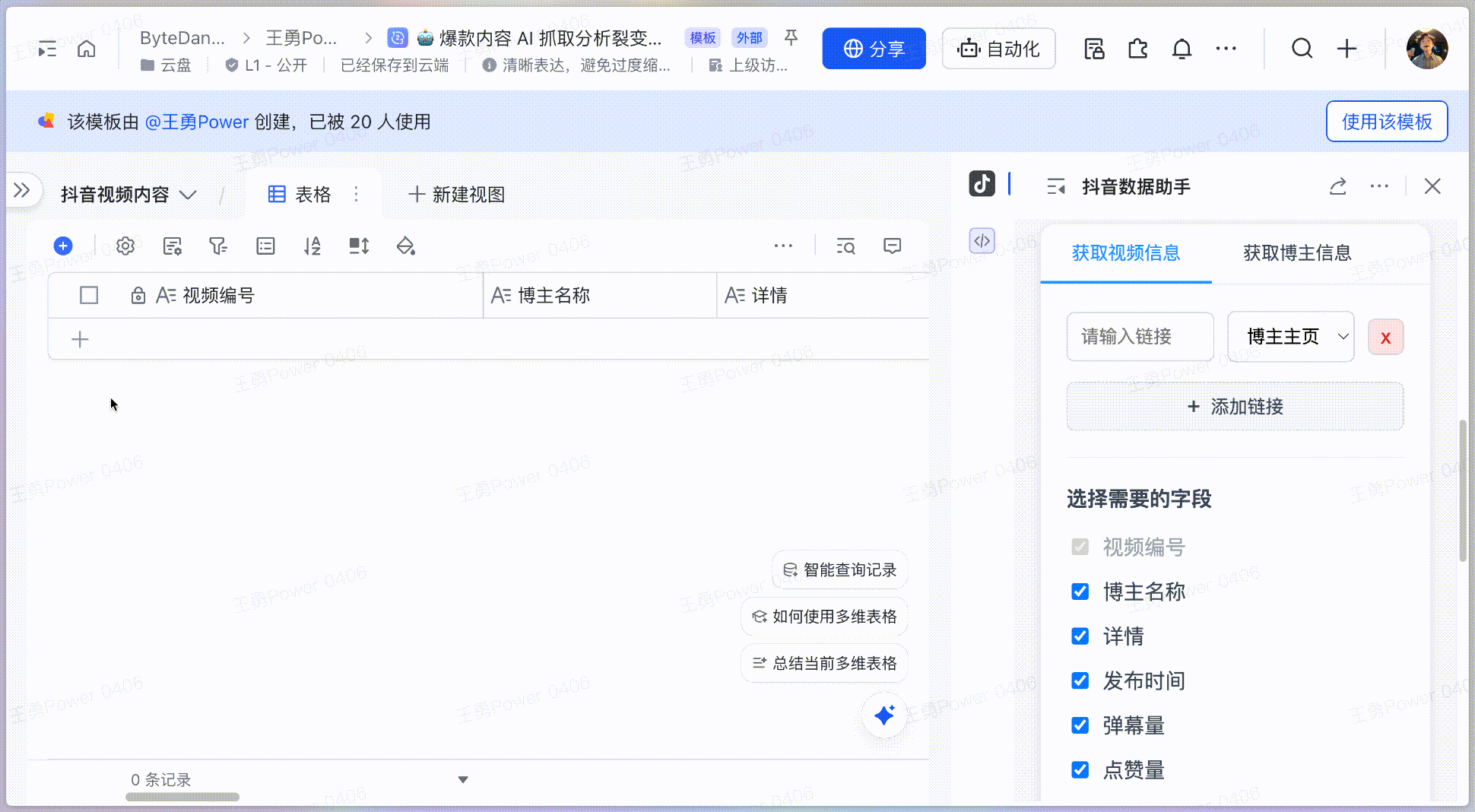The width and height of the screenshot is (1475, 812).
Task: Open the notifications bell
Action: point(1182,49)
